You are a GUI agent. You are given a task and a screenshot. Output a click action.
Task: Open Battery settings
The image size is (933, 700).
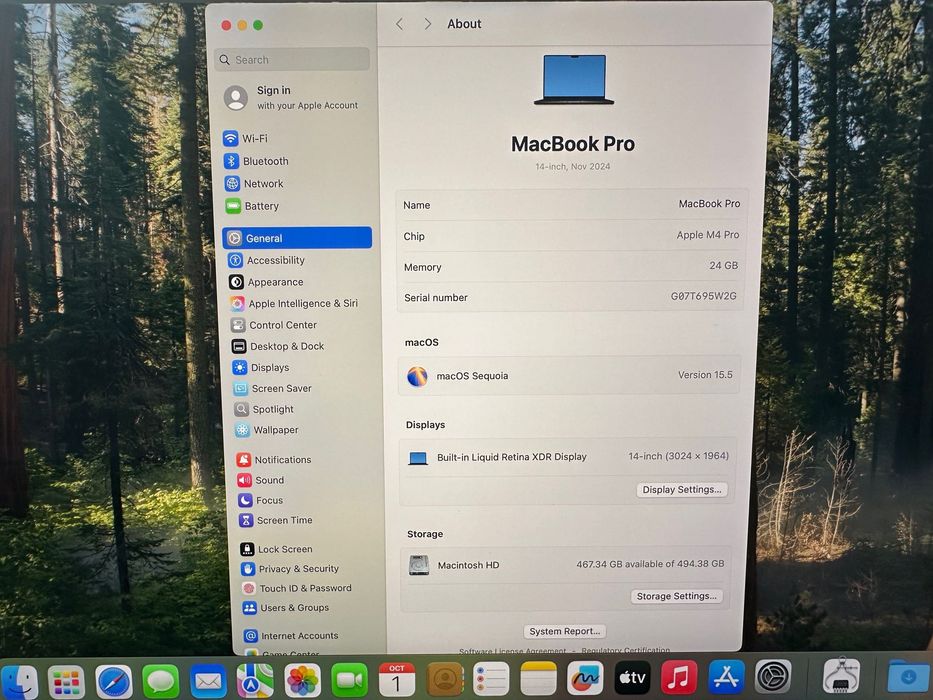click(252, 206)
